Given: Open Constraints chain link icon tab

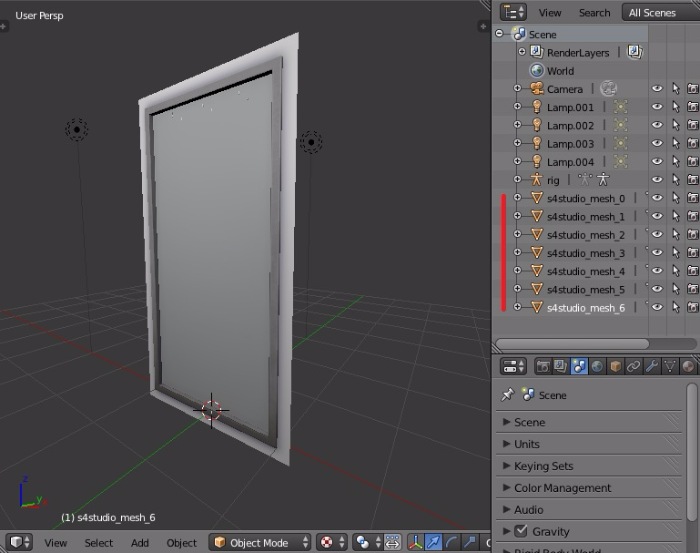Looking at the screenshot, I should coord(633,366).
